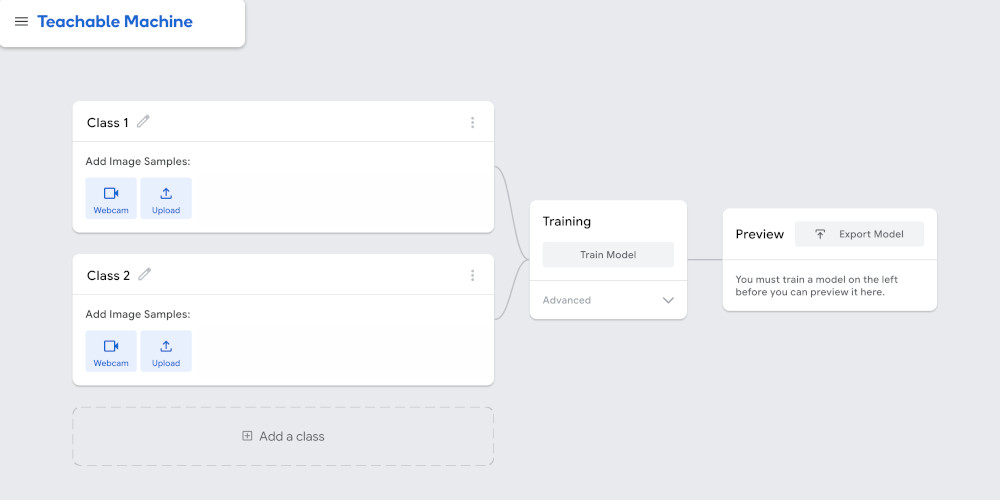1000x500 pixels.
Task: Expand the Advanced chevron arrow
Action: click(668, 300)
